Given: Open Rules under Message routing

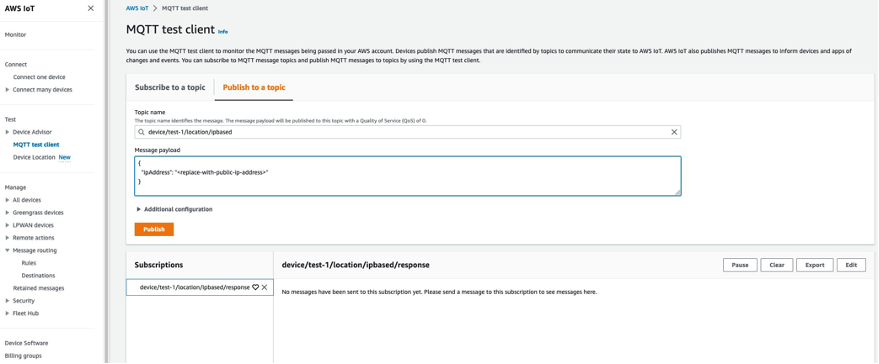Looking at the screenshot, I should (29, 263).
